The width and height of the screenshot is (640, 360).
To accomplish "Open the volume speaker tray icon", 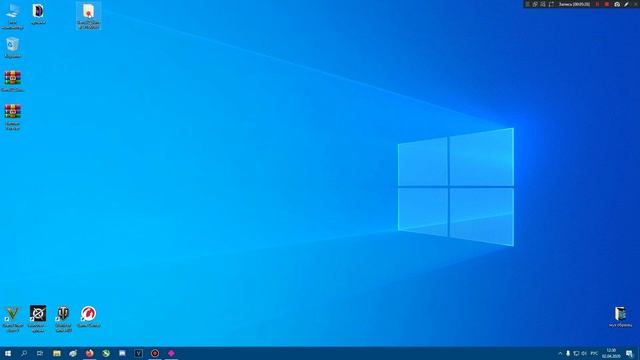I will [584, 353].
